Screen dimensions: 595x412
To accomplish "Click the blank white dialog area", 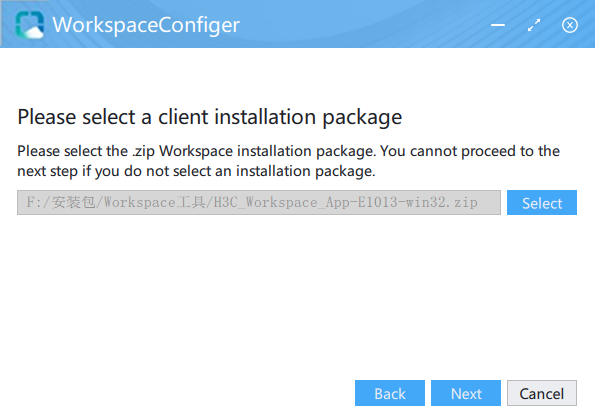I will point(296,296).
